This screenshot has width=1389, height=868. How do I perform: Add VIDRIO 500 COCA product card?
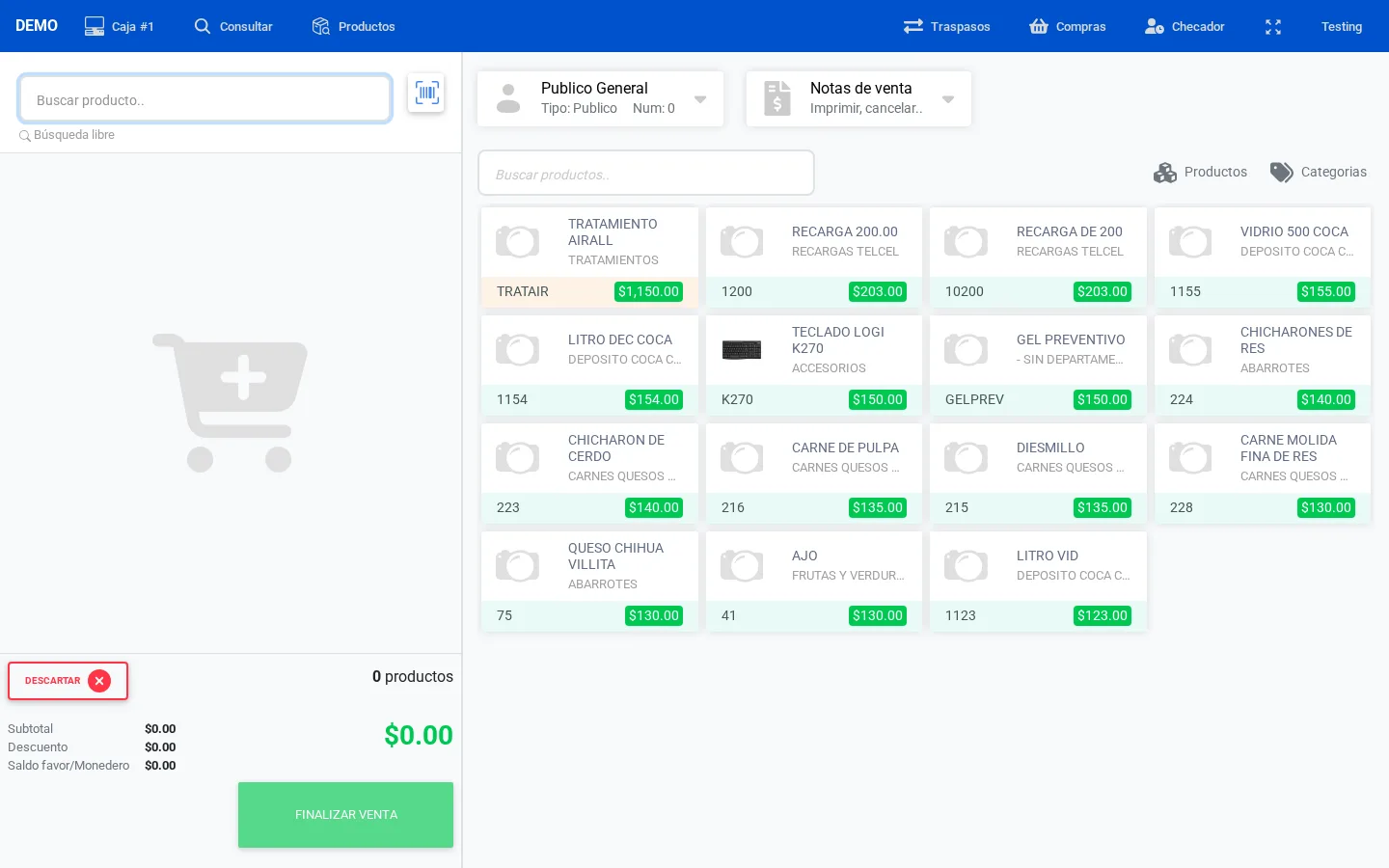[1263, 258]
